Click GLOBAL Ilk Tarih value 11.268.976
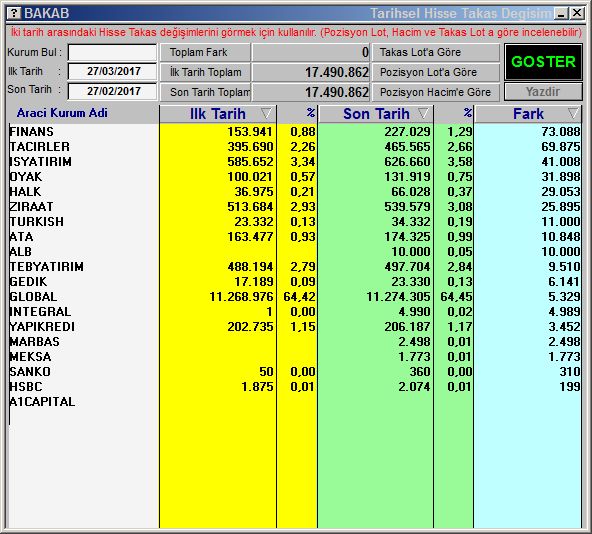 [241, 297]
